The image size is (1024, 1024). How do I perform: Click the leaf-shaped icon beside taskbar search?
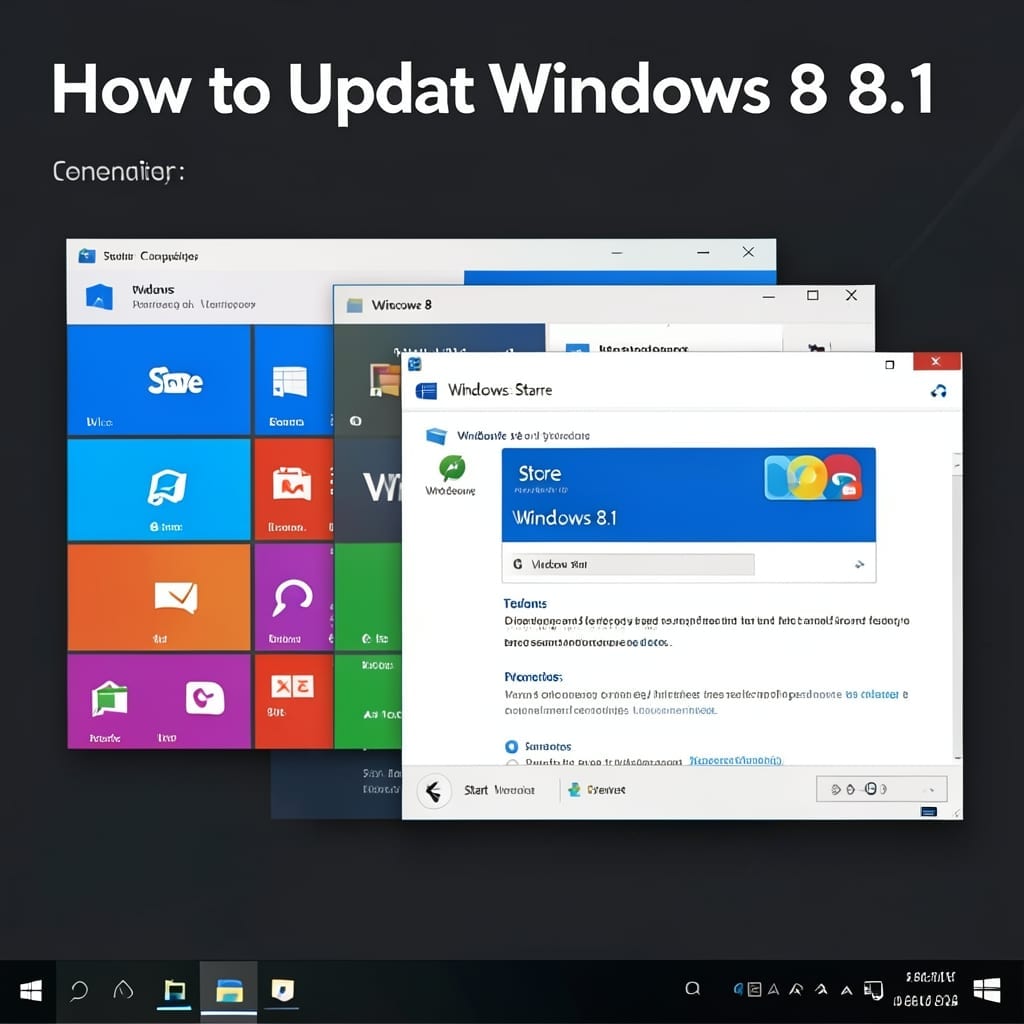click(123, 990)
